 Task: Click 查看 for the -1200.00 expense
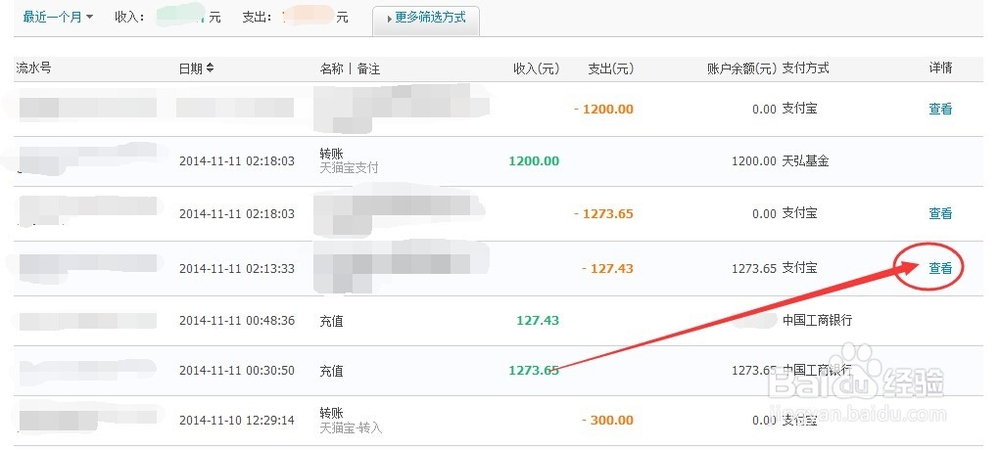940,109
